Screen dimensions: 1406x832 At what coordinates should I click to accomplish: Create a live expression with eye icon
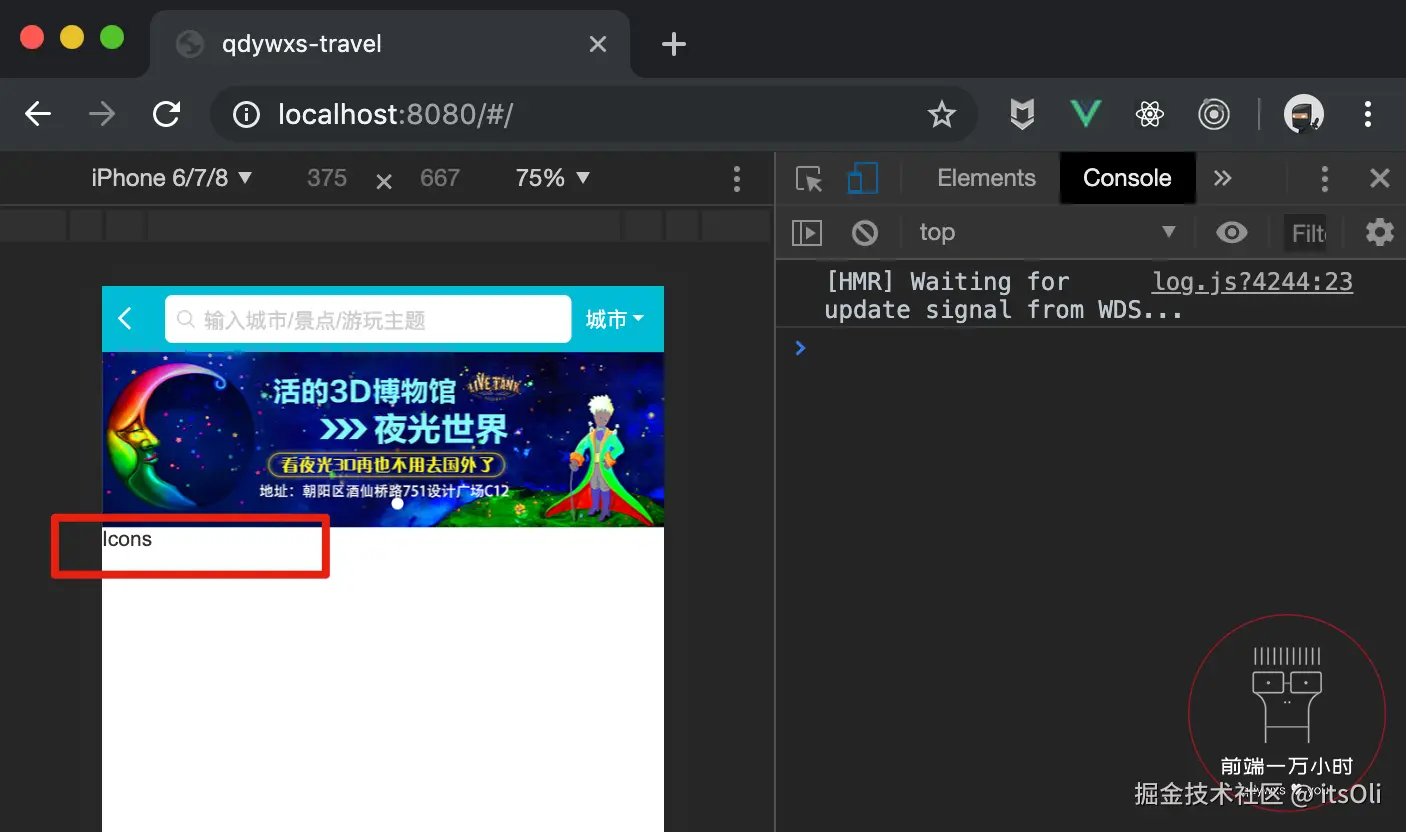pos(1231,233)
